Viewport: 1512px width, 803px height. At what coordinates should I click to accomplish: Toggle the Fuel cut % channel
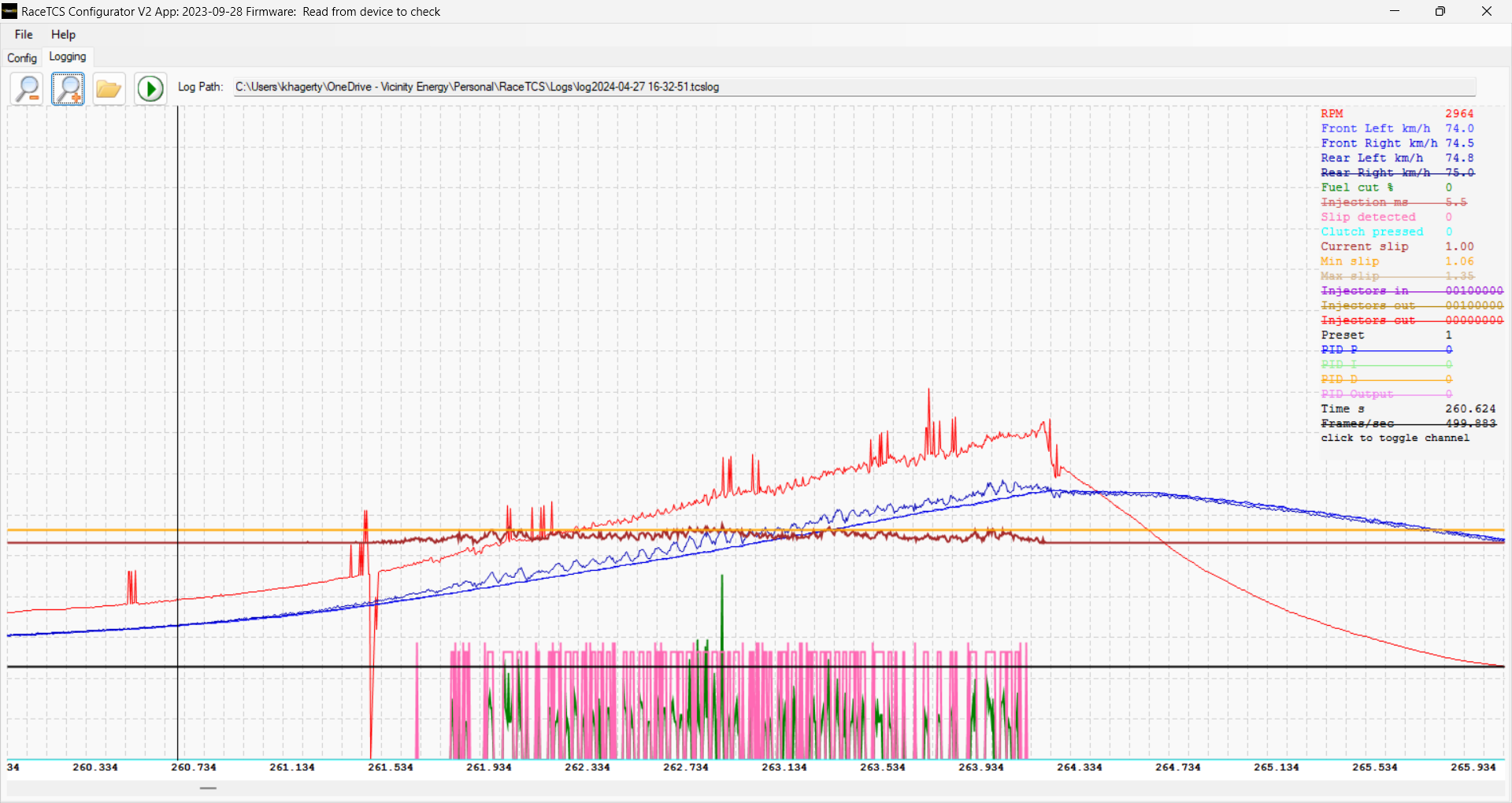pyautogui.click(x=1387, y=187)
